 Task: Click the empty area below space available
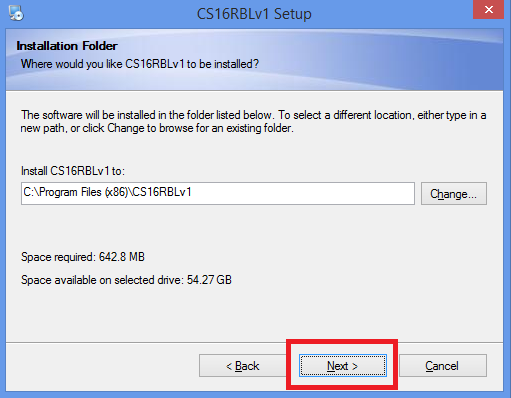pyautogui.click(x=253, y=313)
